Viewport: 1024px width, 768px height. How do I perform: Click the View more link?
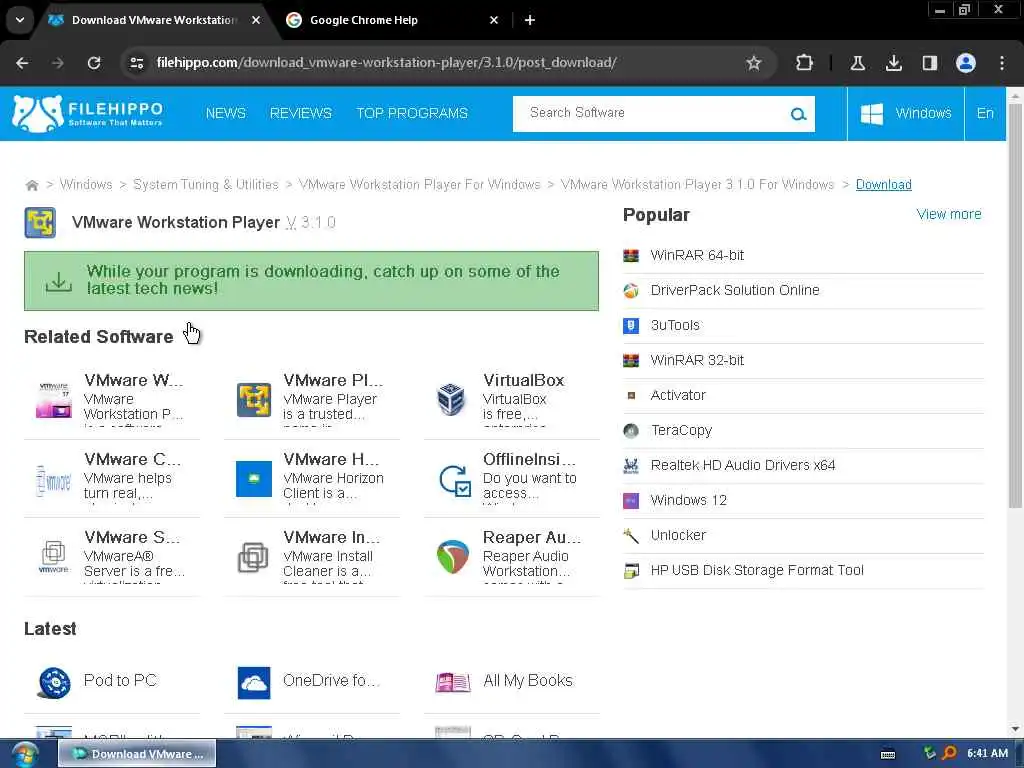pos(949,214)
